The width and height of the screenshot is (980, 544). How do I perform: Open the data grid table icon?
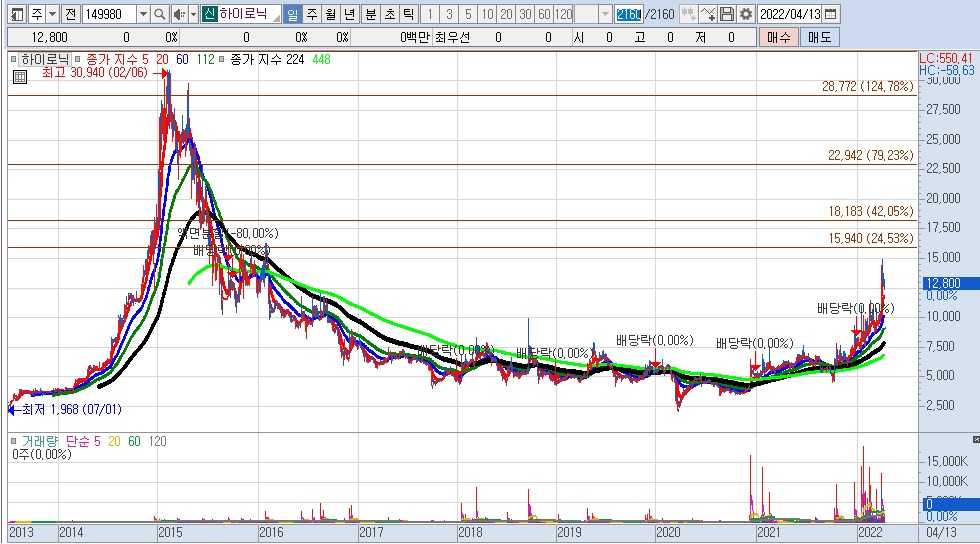[x=20, y=78]
